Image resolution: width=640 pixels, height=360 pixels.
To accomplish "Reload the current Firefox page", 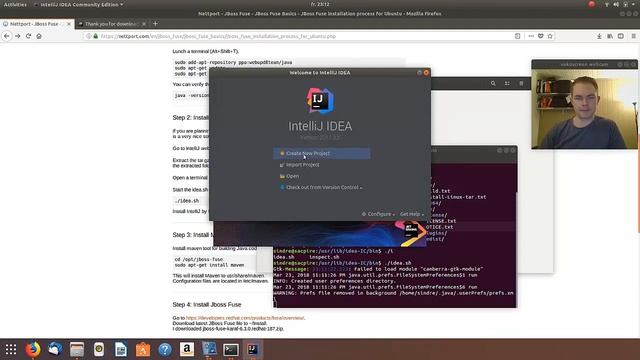I will coord(28,36).
